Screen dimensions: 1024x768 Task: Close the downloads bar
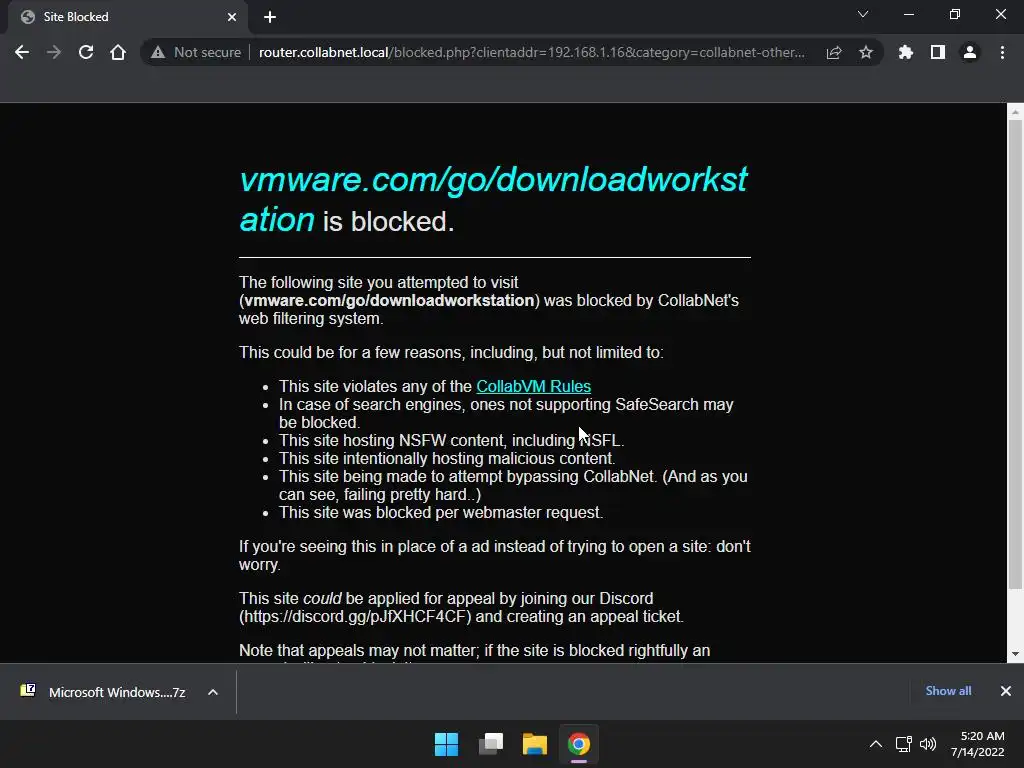click(1006, 691)
